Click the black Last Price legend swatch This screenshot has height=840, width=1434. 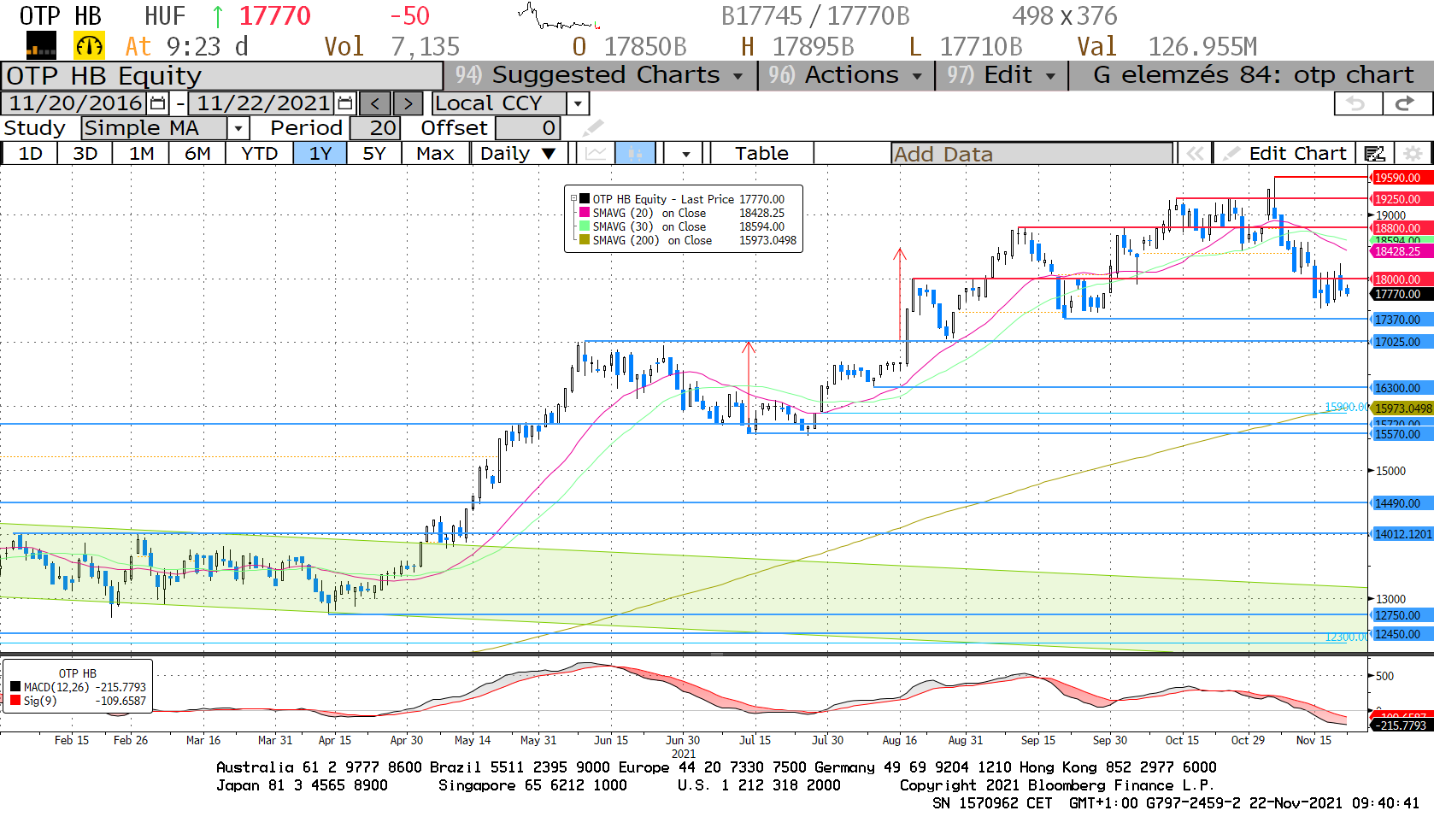pos(585,198)
